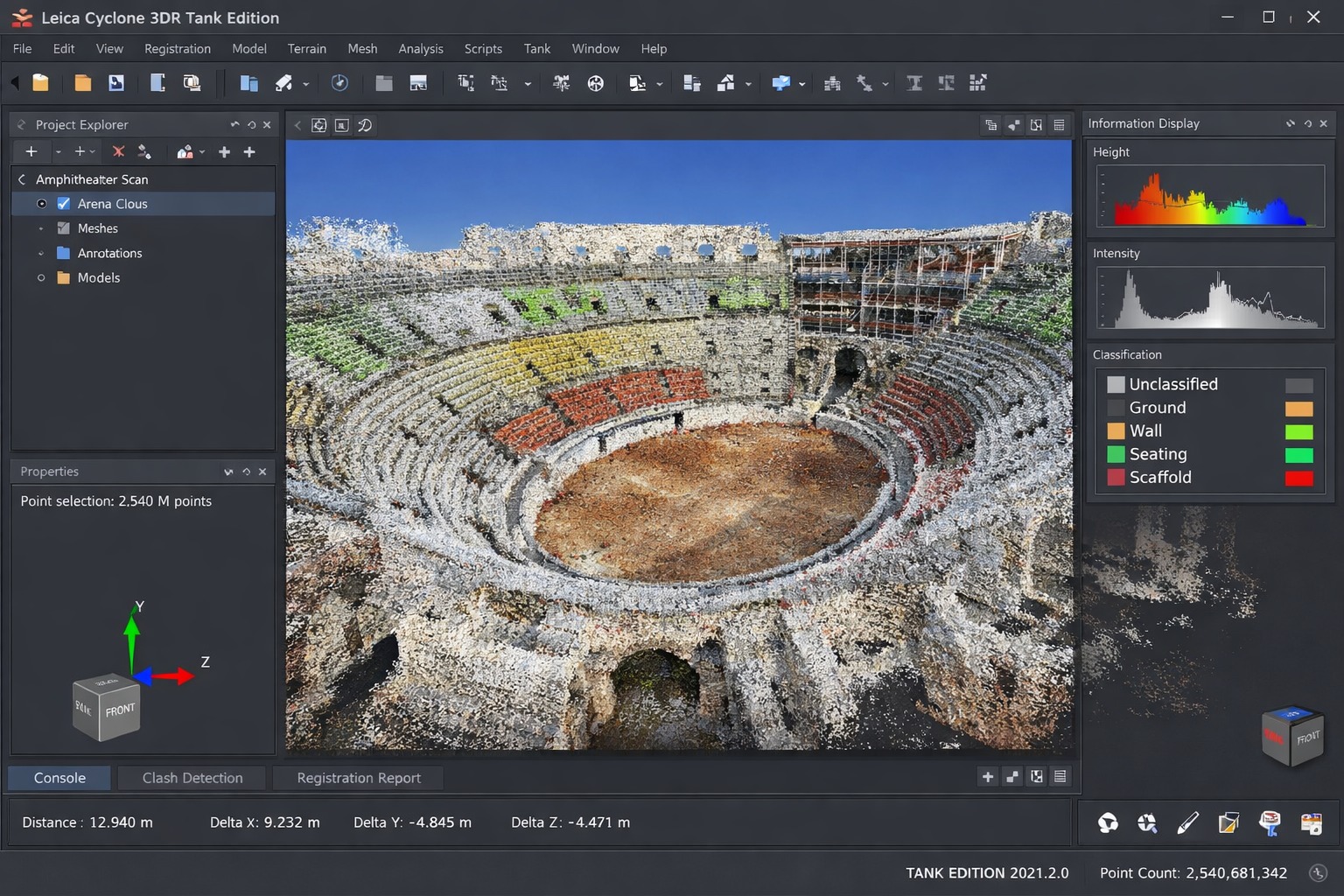The width and height of the screenshot is (1344, 896).
Task: Click the blue save icon in toolbar
Action: click(115, 83)
